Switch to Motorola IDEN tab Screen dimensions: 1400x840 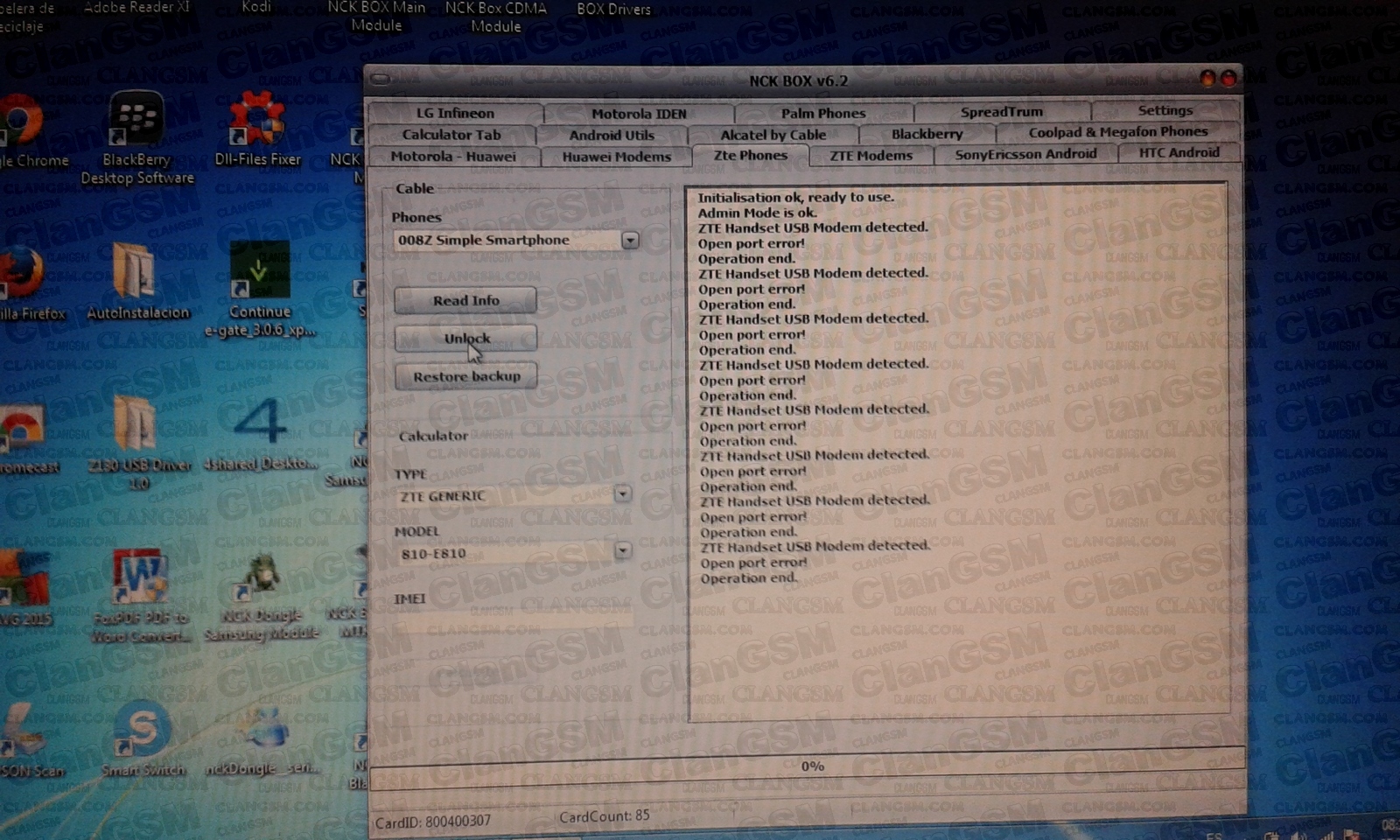[x=639, y=114]
